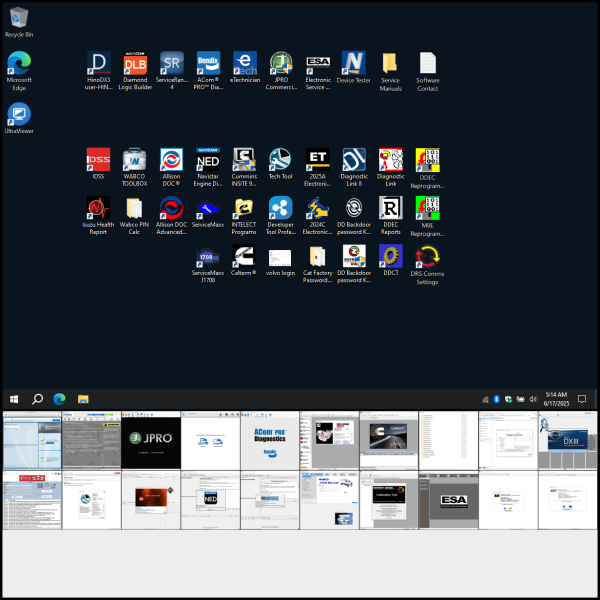Open the Windows Start menu

point(14,399)
